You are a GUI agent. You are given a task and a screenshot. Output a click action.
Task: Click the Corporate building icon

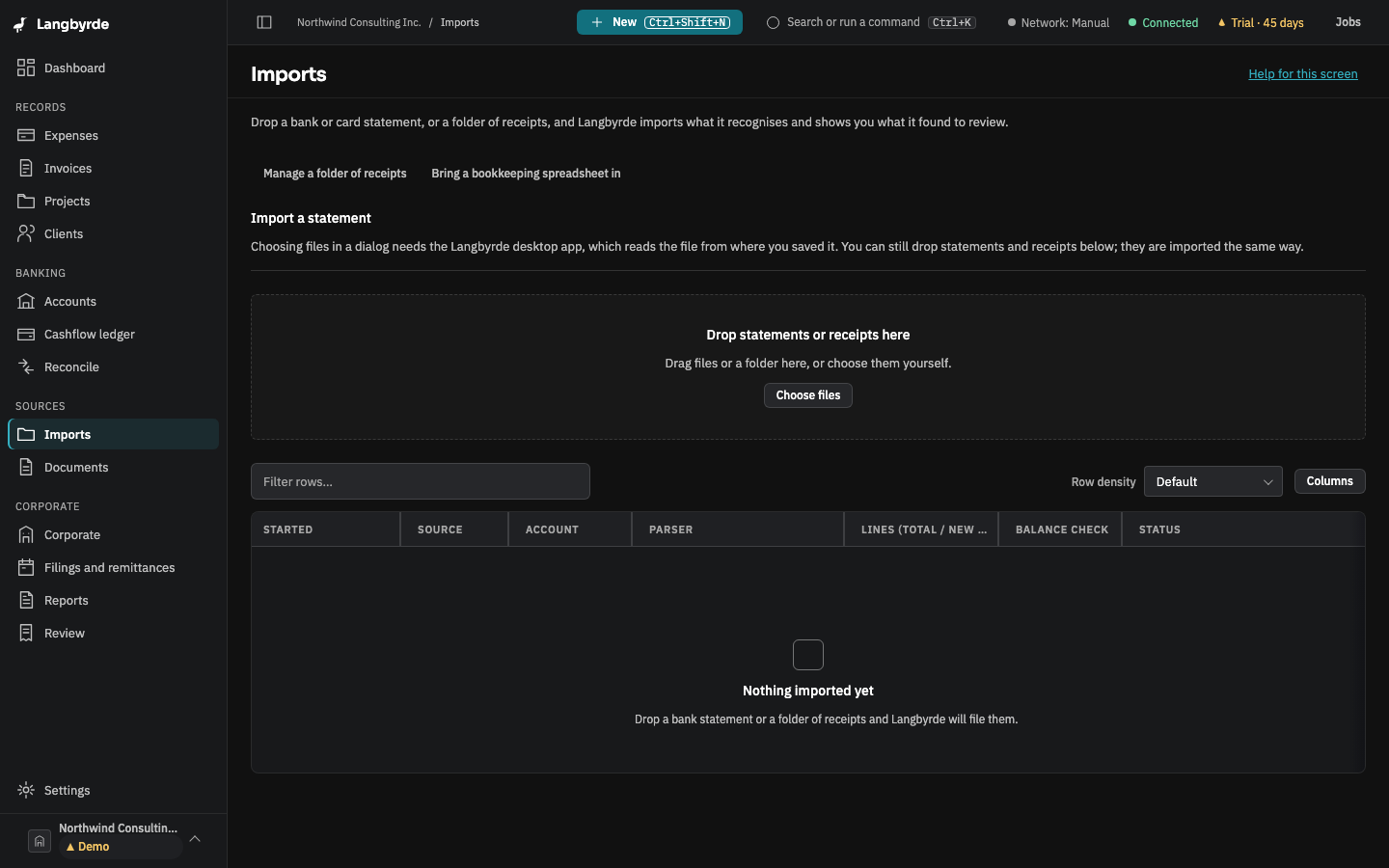pyautogui.click(x=26, y=534)
